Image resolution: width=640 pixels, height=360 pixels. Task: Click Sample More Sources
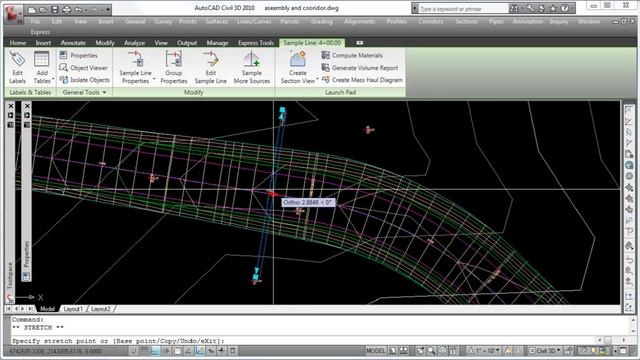point(252,67)
